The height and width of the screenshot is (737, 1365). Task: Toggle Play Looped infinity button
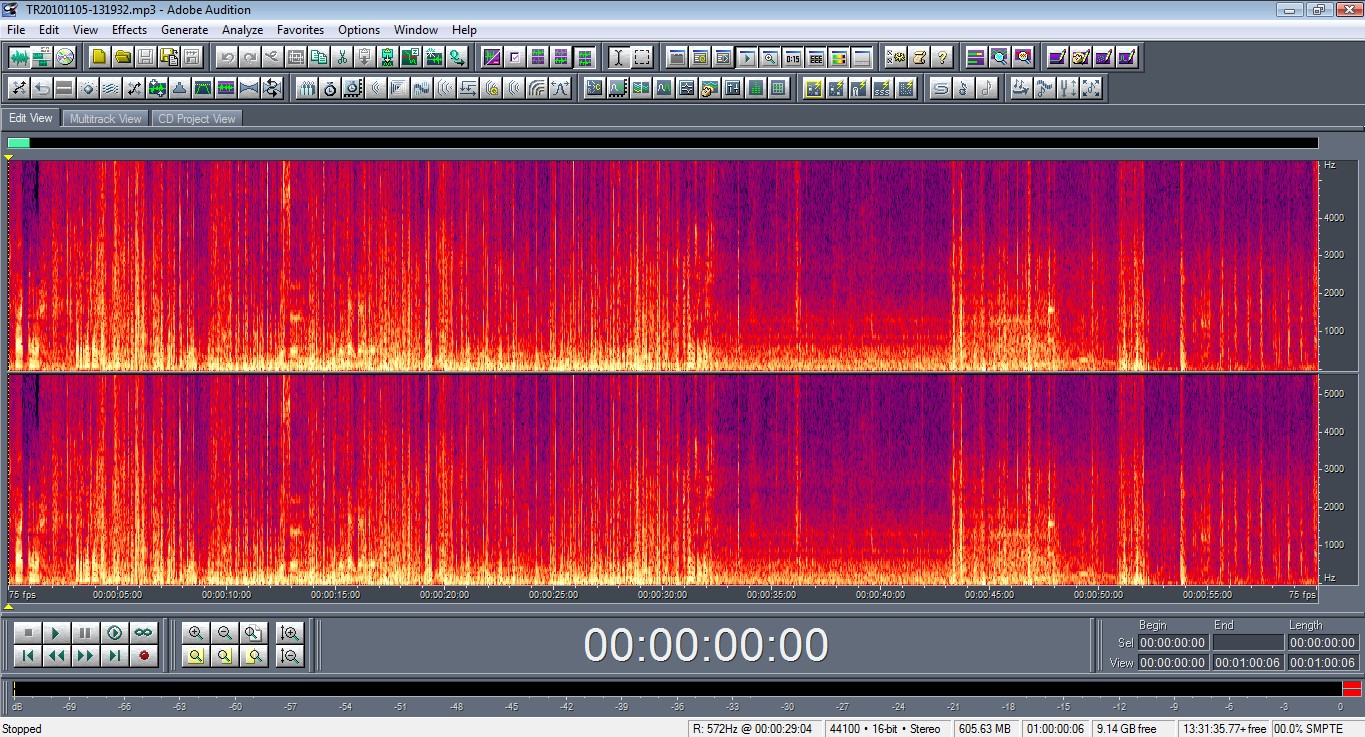pyautogui.click(x=144, y=633)
